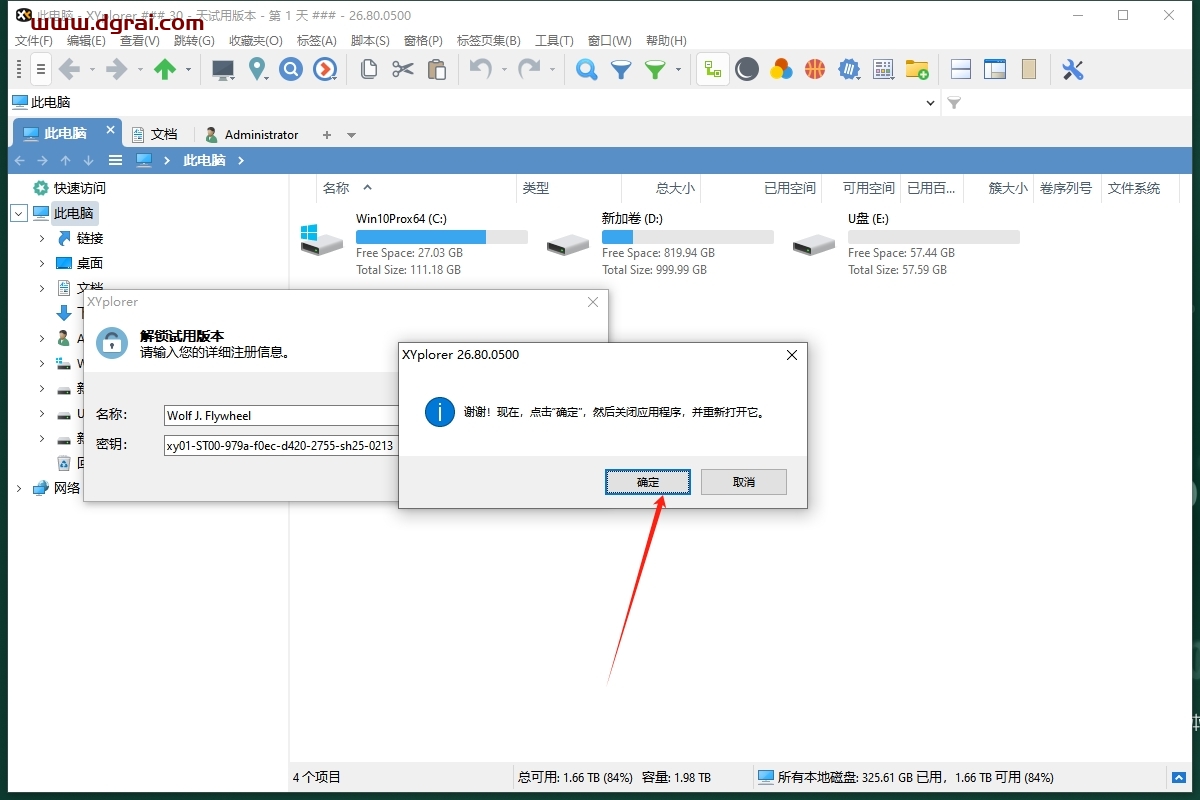Go back with the gray left arrow

click(69, 69)
